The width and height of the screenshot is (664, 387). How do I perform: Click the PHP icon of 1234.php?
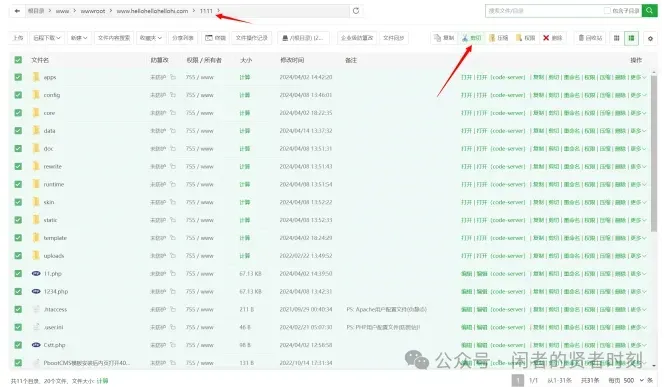click(x=36, y=291)
